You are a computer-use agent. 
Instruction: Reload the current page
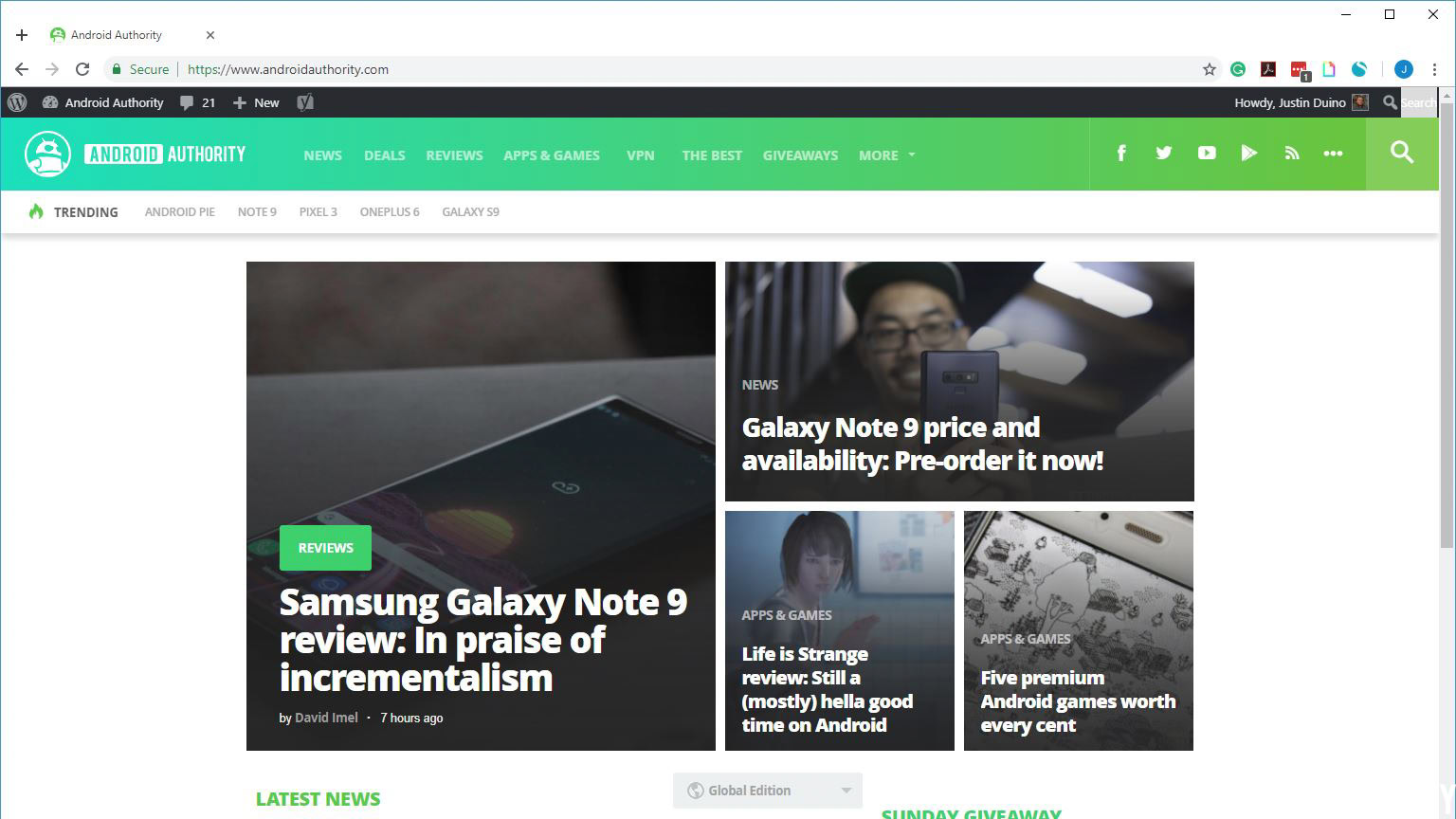click(x=82, y=69)
